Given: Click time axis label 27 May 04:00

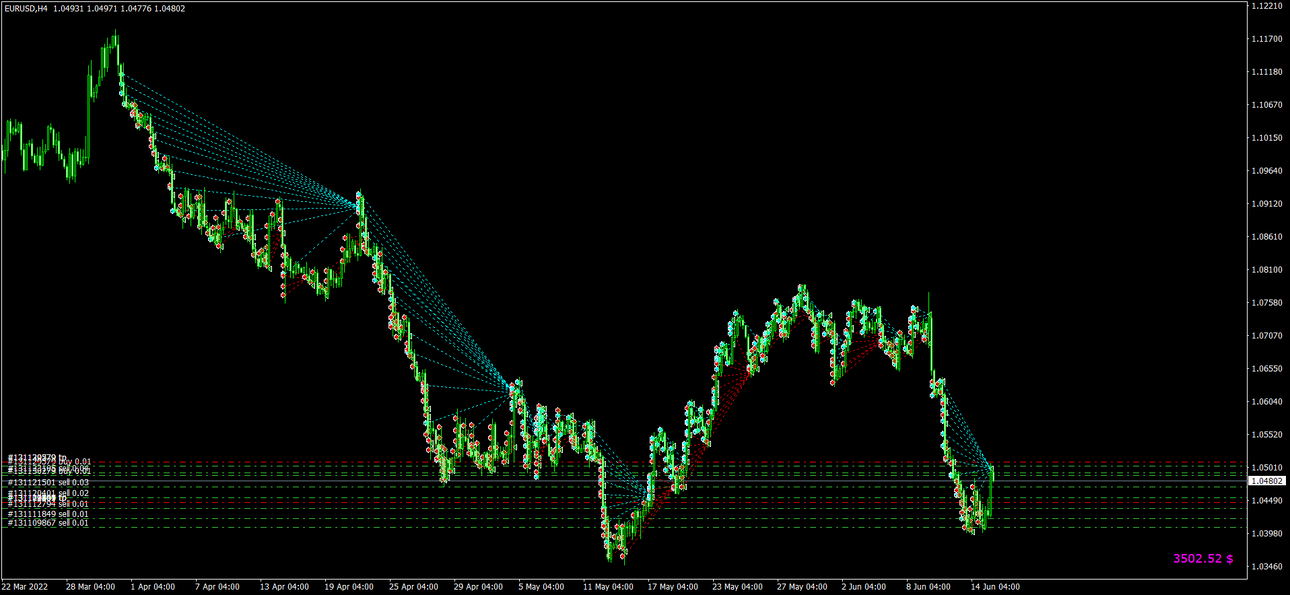Looking at the screenshot, I should 802,587.
